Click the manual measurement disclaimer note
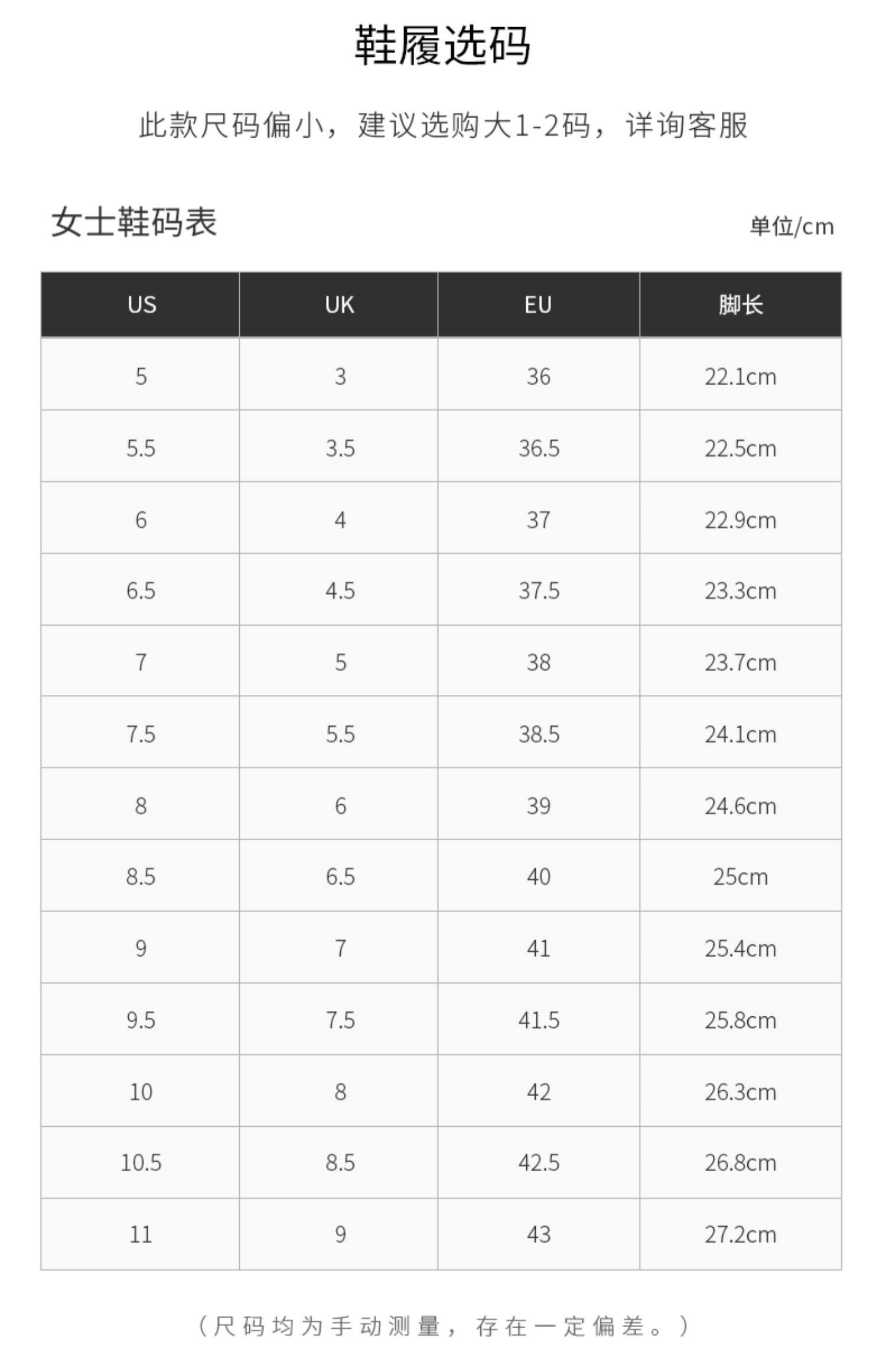This screenshot has height=1372, width=886. click(443, 1327)
